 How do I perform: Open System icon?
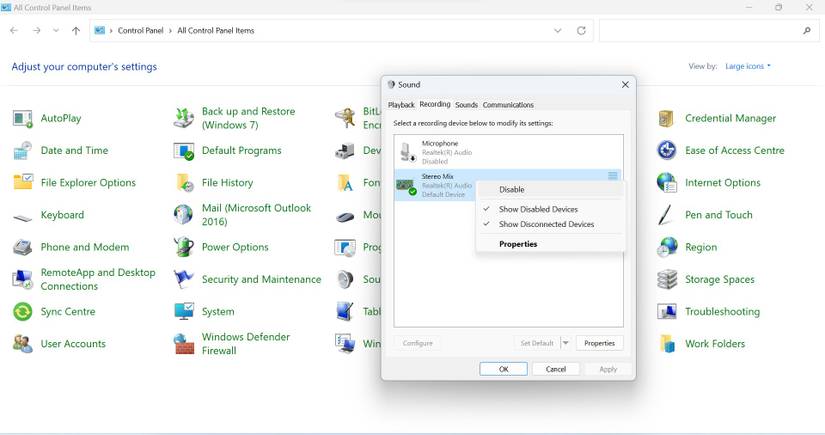coord(184,311)
